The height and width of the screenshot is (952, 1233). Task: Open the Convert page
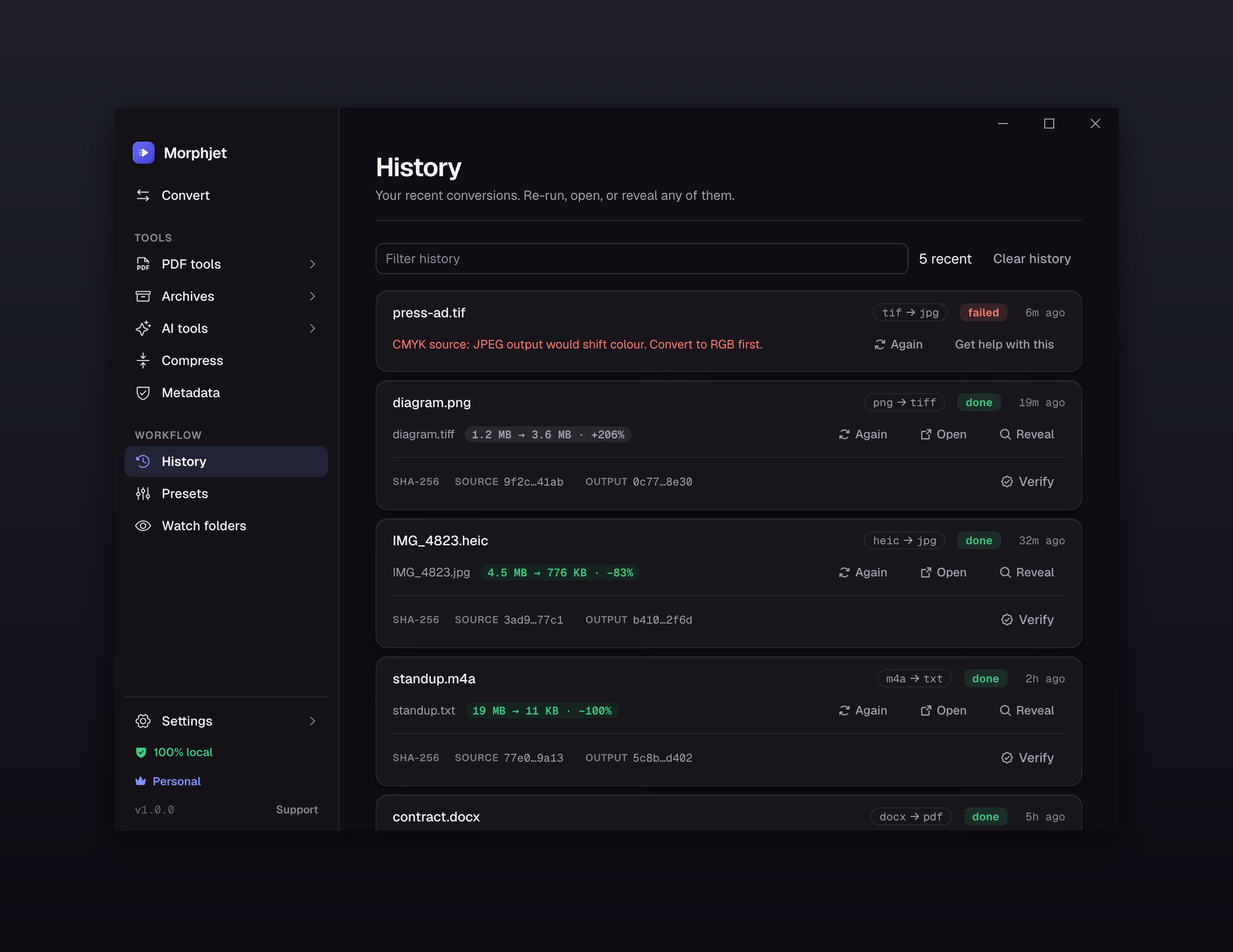click(226, 195)
